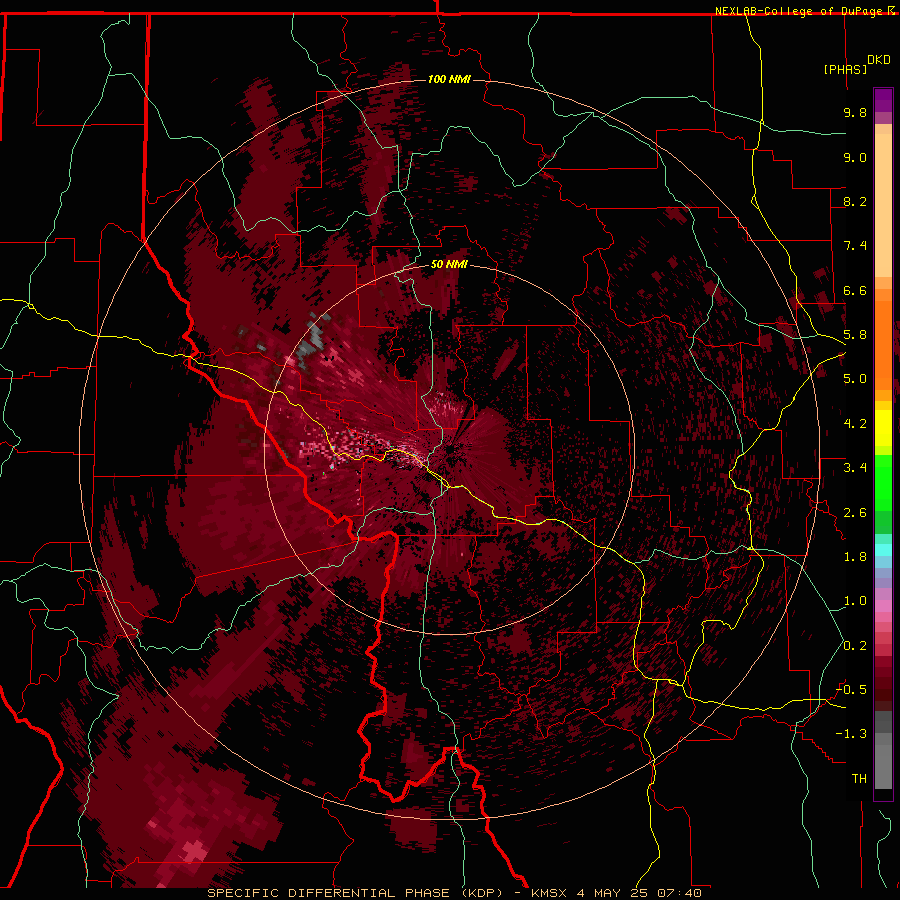Screen dimensions: 900x900
Task: Click the KMSX station identifier in caption
Action: point(549,893)
